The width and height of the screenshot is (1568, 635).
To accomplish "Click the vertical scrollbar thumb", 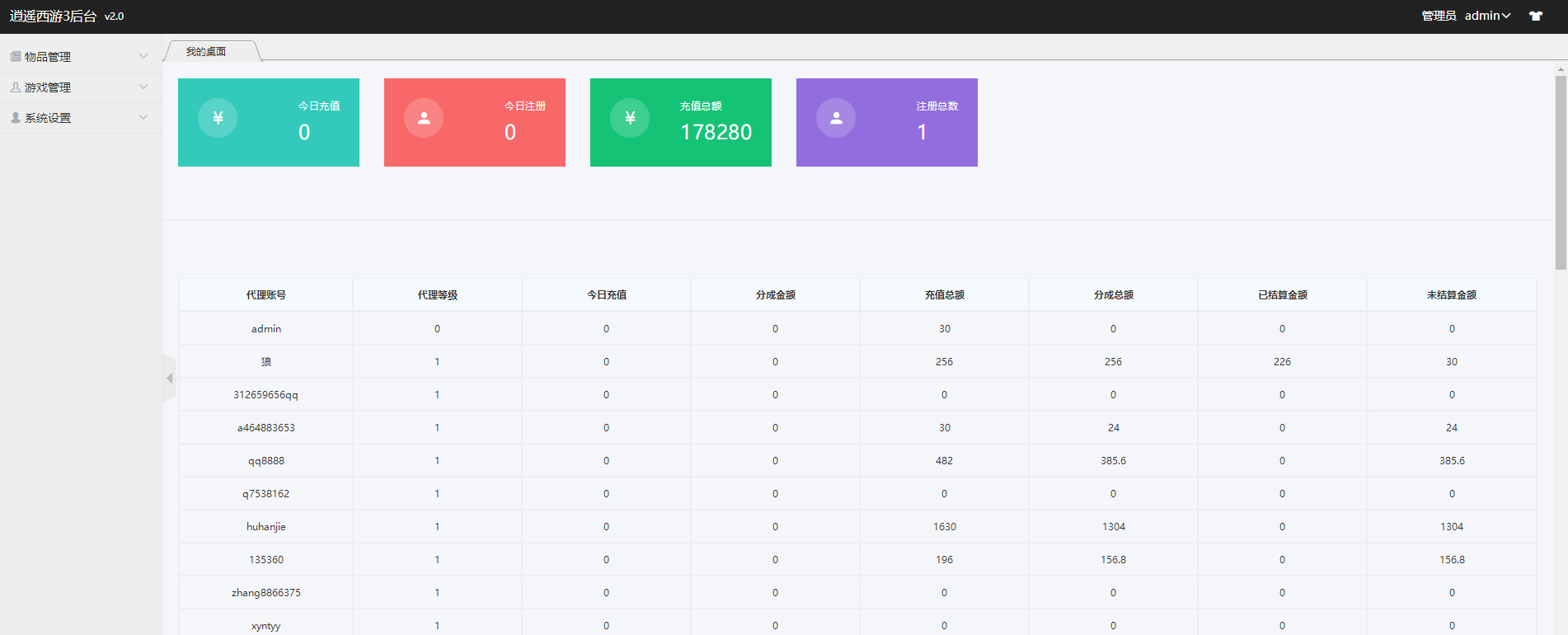I will coord(1561,173).
